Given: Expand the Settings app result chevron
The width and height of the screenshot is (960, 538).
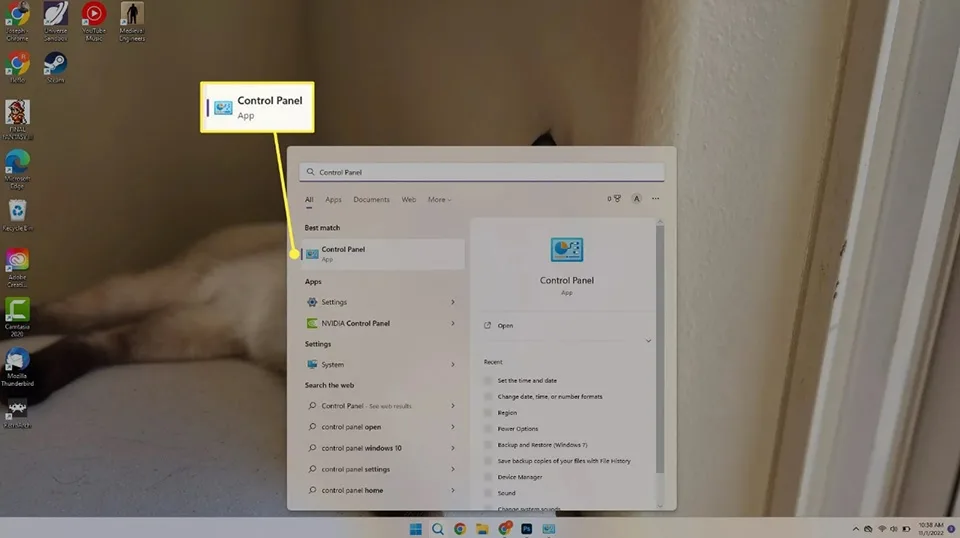Looking at the screenshot, I should (x=453, y=302).
